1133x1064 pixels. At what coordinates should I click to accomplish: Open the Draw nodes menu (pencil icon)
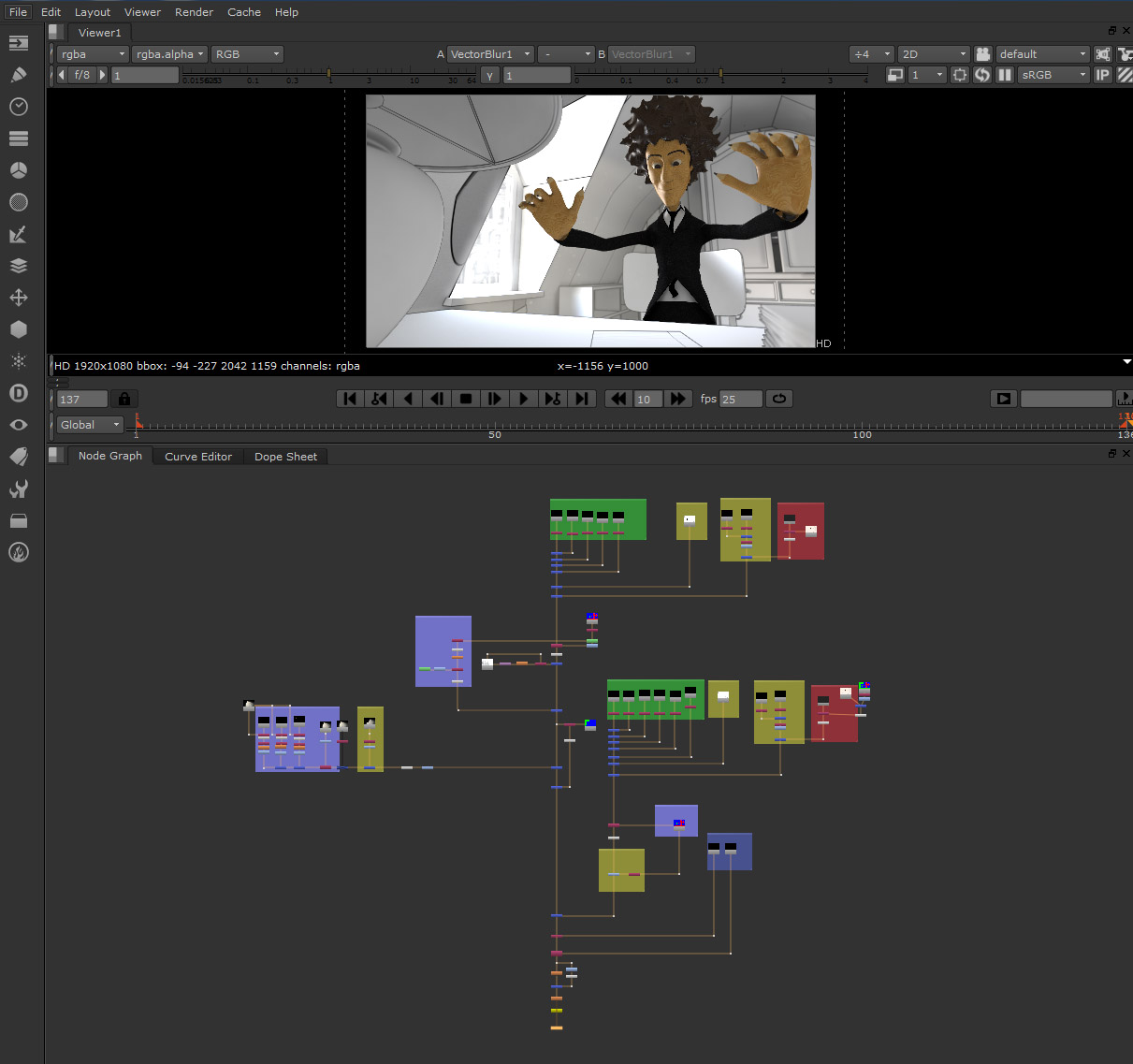[19, 75]
